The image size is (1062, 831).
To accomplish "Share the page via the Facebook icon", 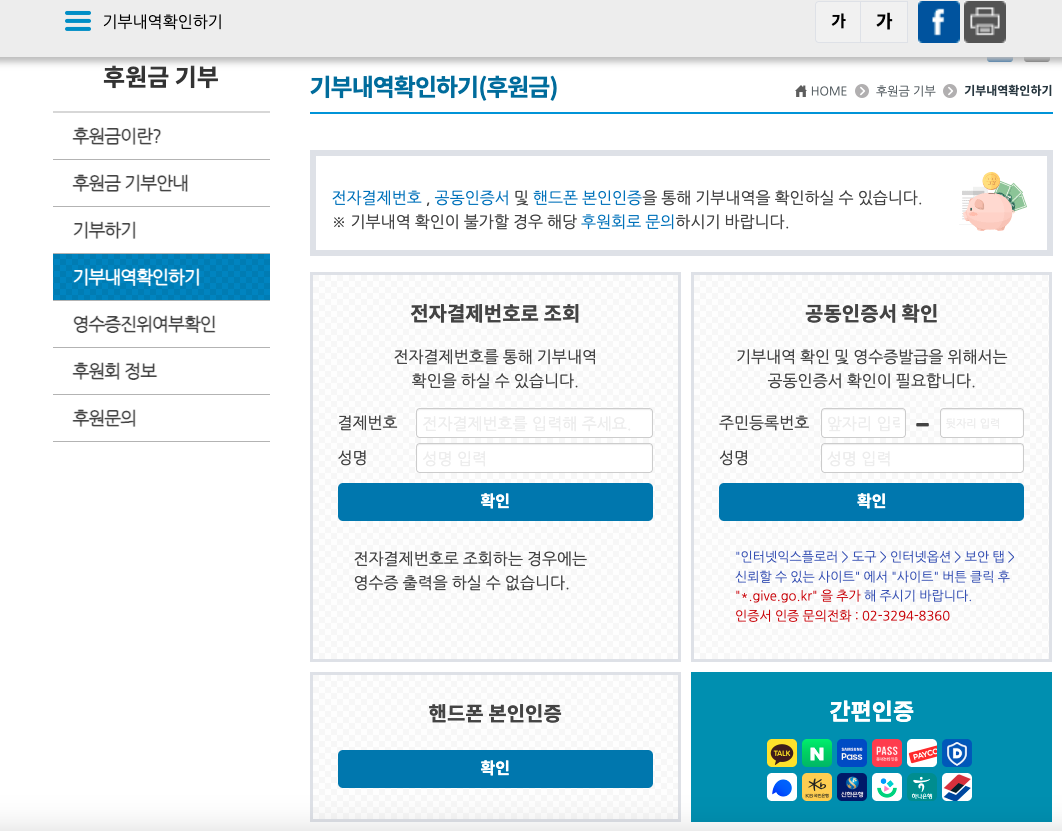I will click(938, 21).
